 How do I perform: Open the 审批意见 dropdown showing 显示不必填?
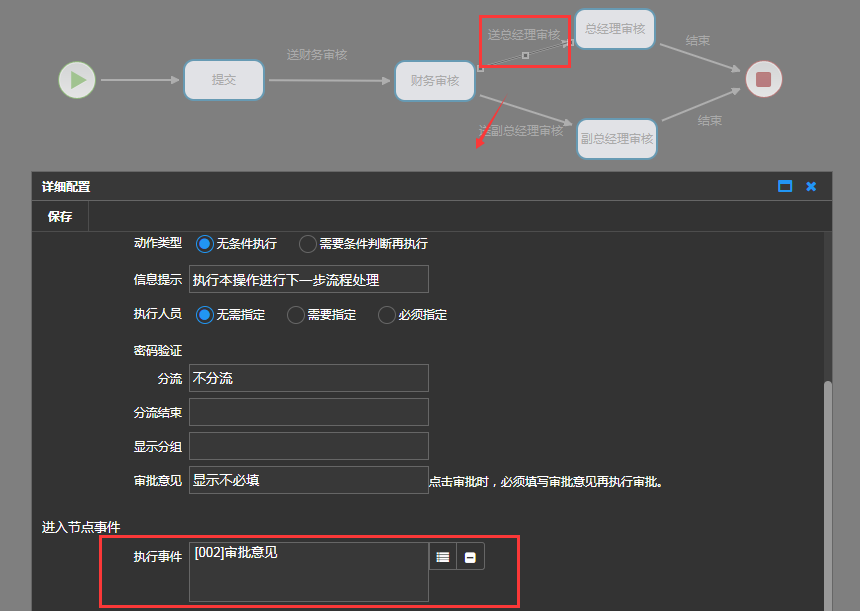pos(308,480)
